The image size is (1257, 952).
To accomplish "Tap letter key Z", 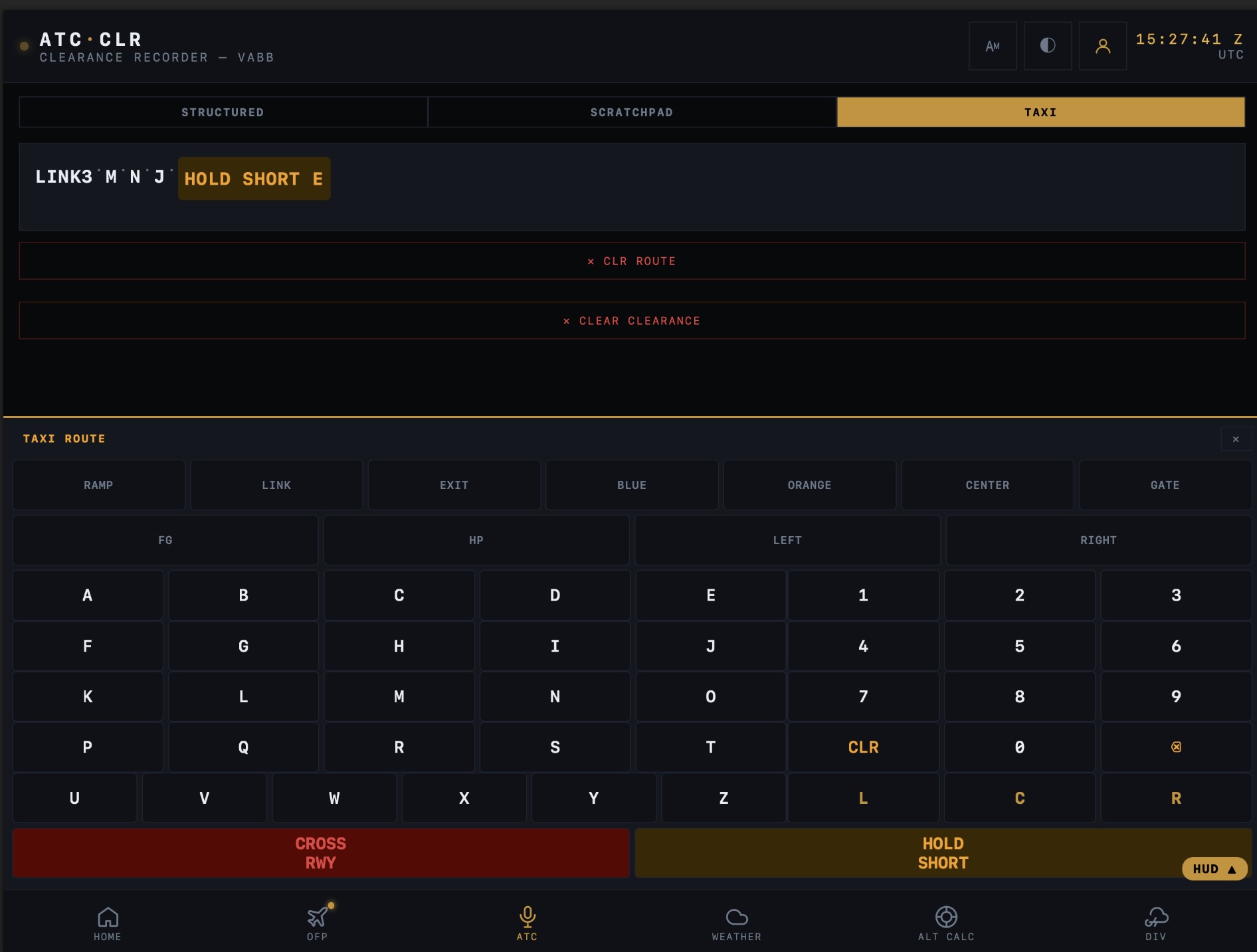I will point(724,798).
